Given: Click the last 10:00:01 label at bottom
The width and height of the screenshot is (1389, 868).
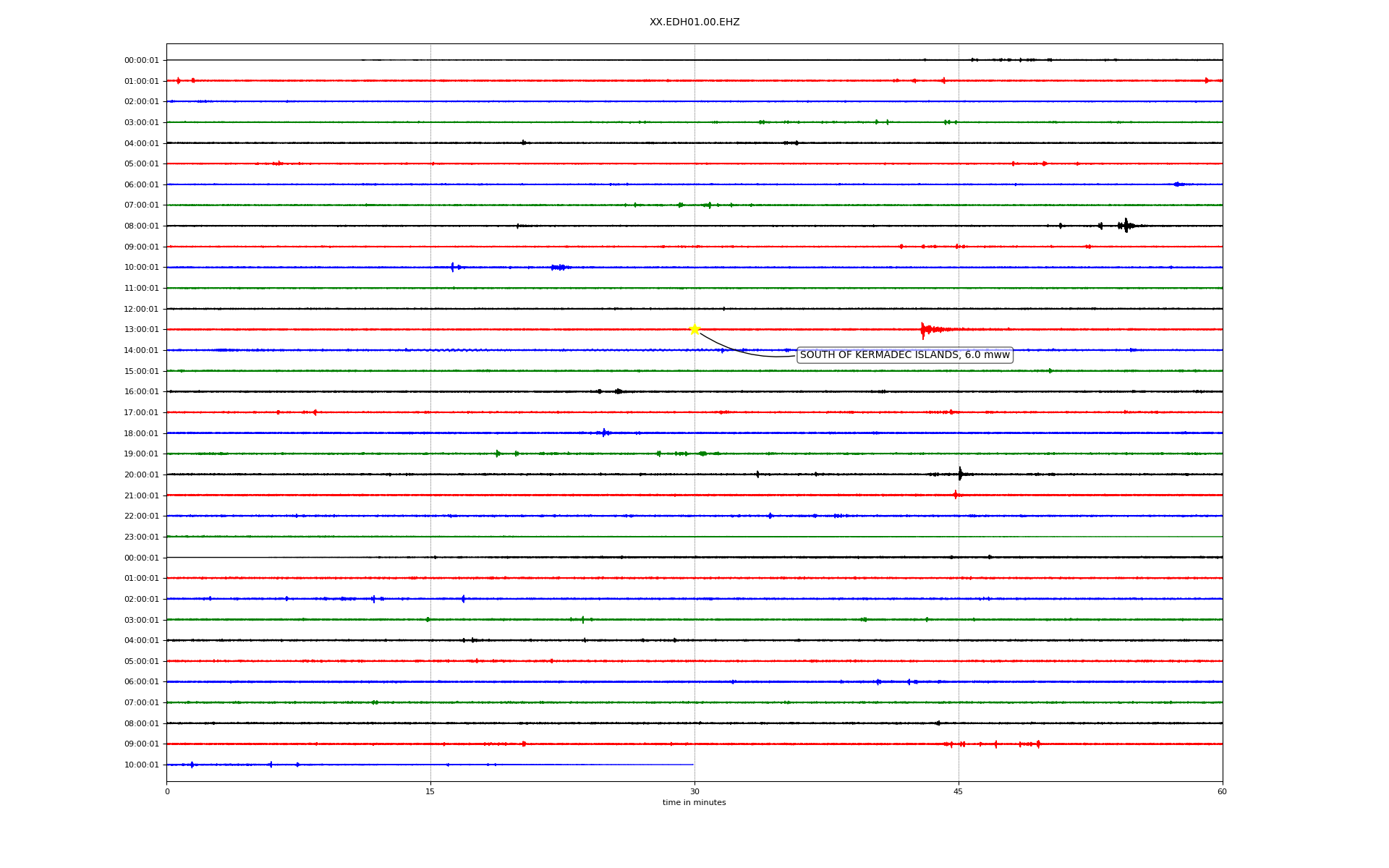Looking at the screenshot, I should (x=141, y=765).
